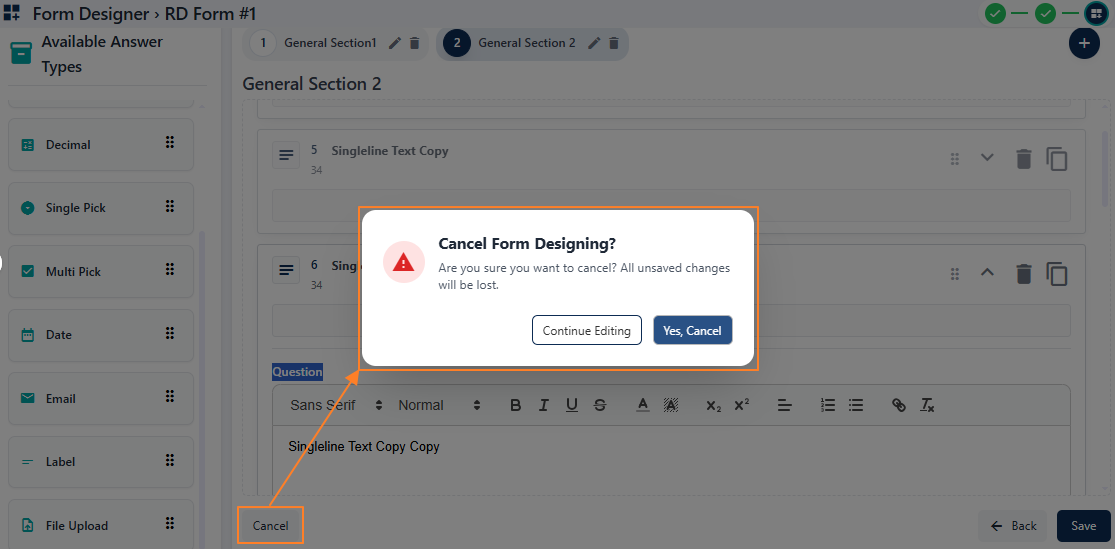Click the RD Form #1 breadcrumb title
1115x549 pixels.
tap(210, 14)
